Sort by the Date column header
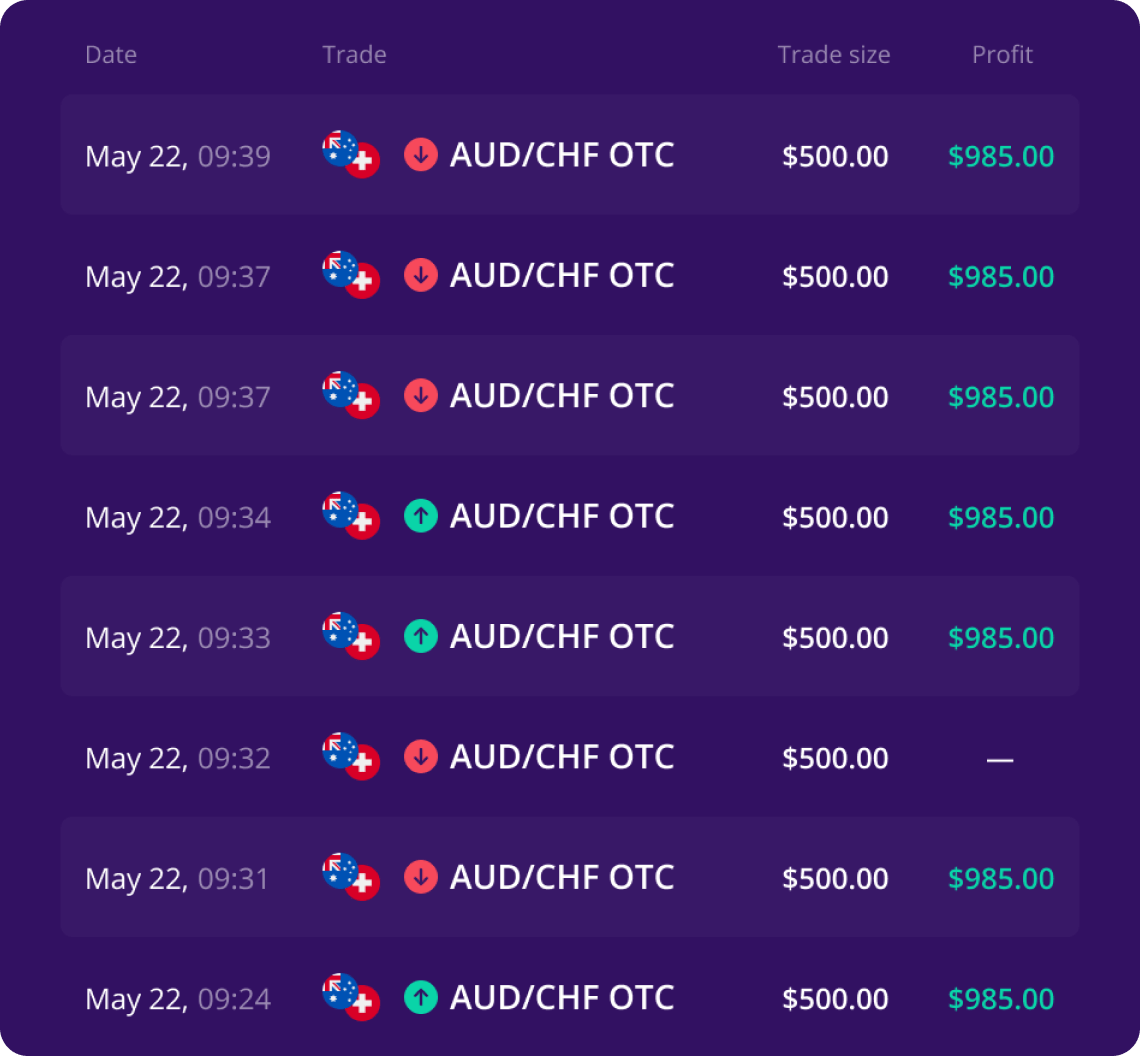 point(111,55)
